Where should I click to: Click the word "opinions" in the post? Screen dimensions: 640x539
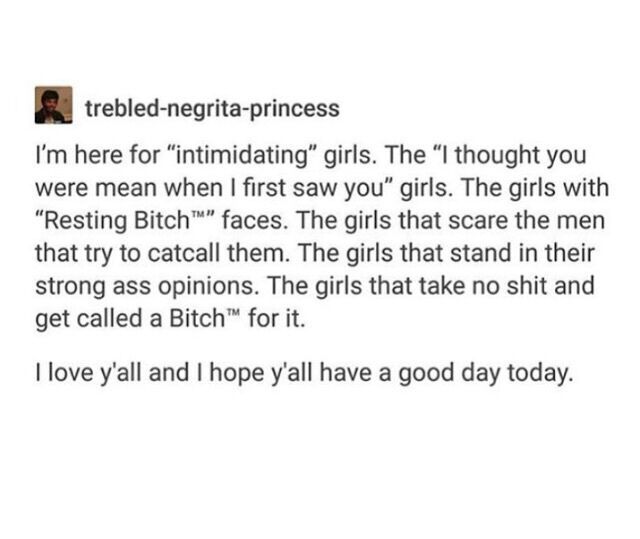click(205, 286)
